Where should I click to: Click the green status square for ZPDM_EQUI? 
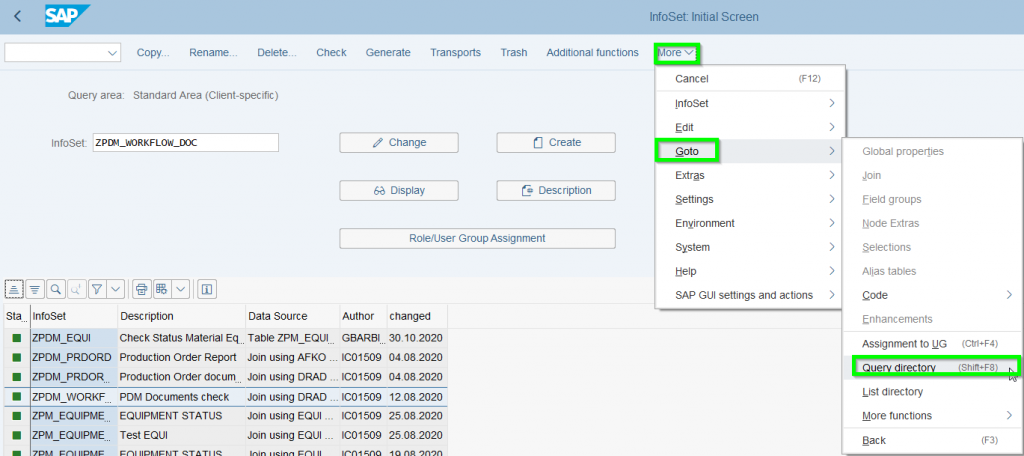tap(16, 338)
